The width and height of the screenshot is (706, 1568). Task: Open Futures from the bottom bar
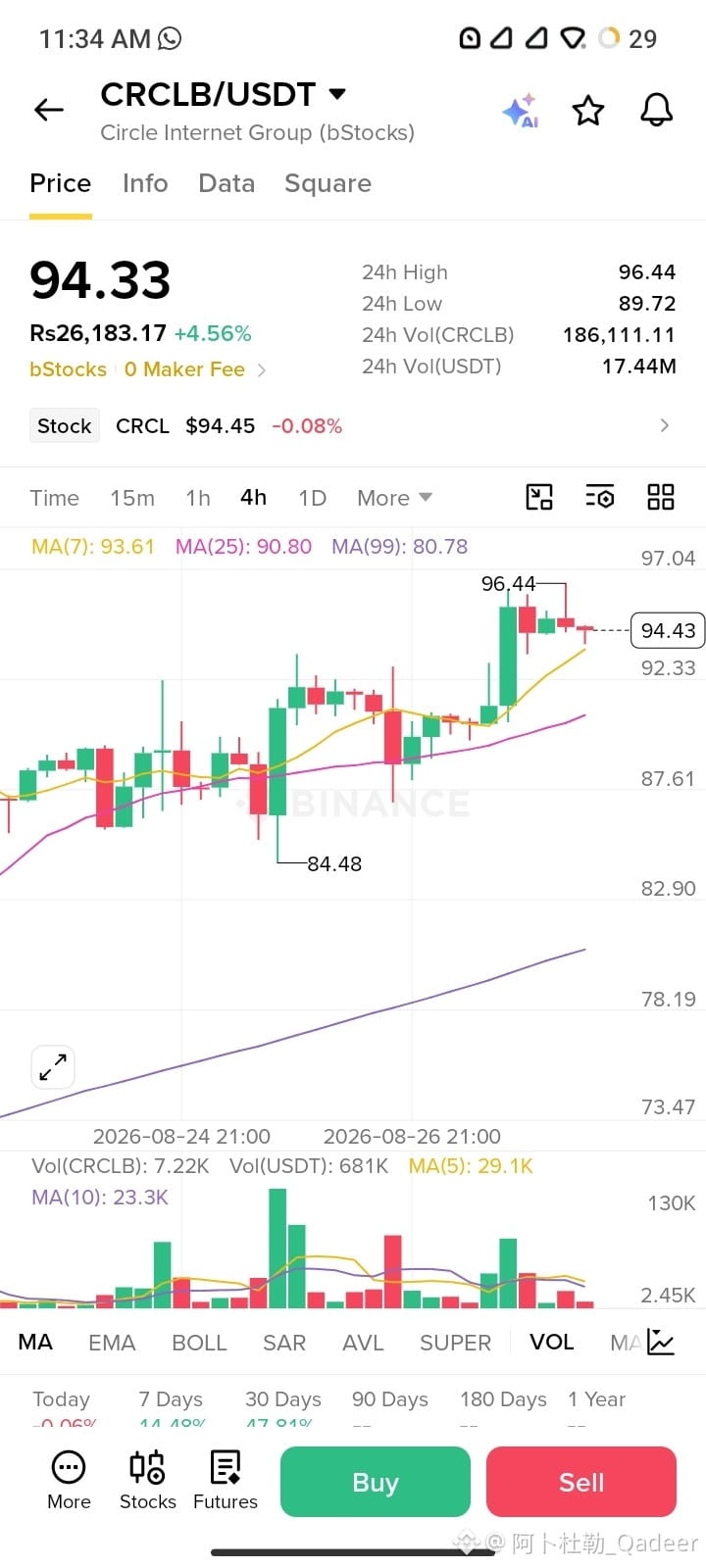pos(226,1481)
